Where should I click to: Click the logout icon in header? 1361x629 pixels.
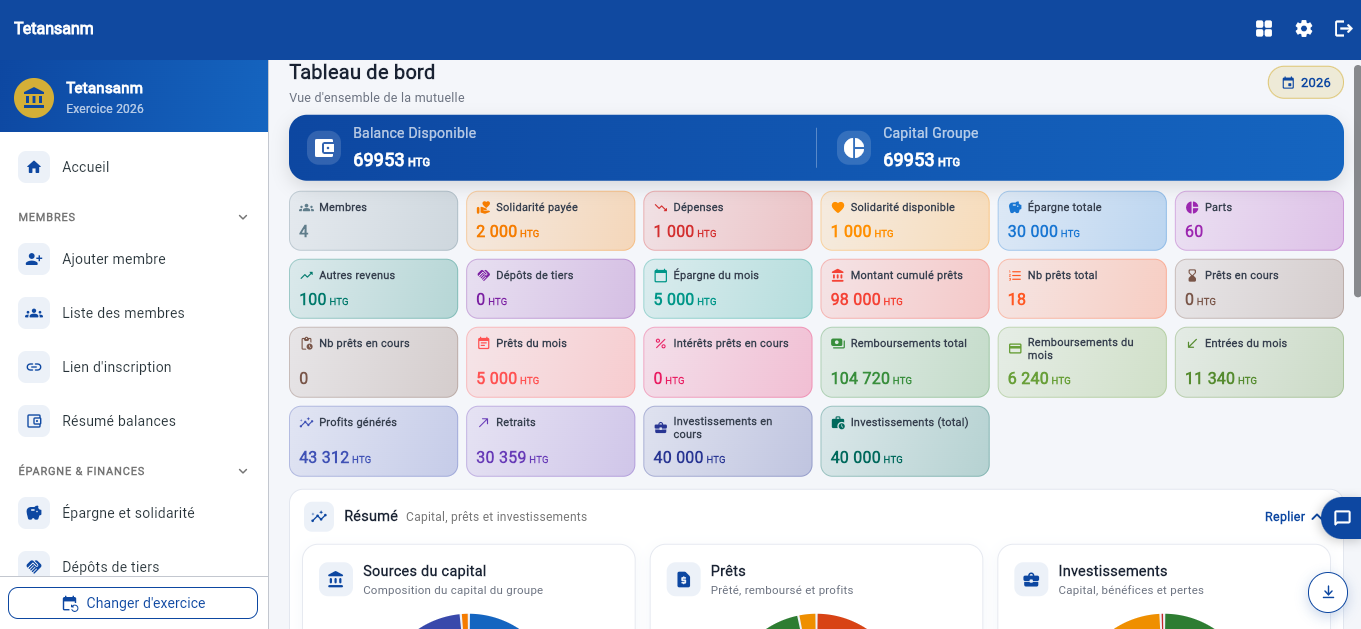click(x=1344, y=29)
